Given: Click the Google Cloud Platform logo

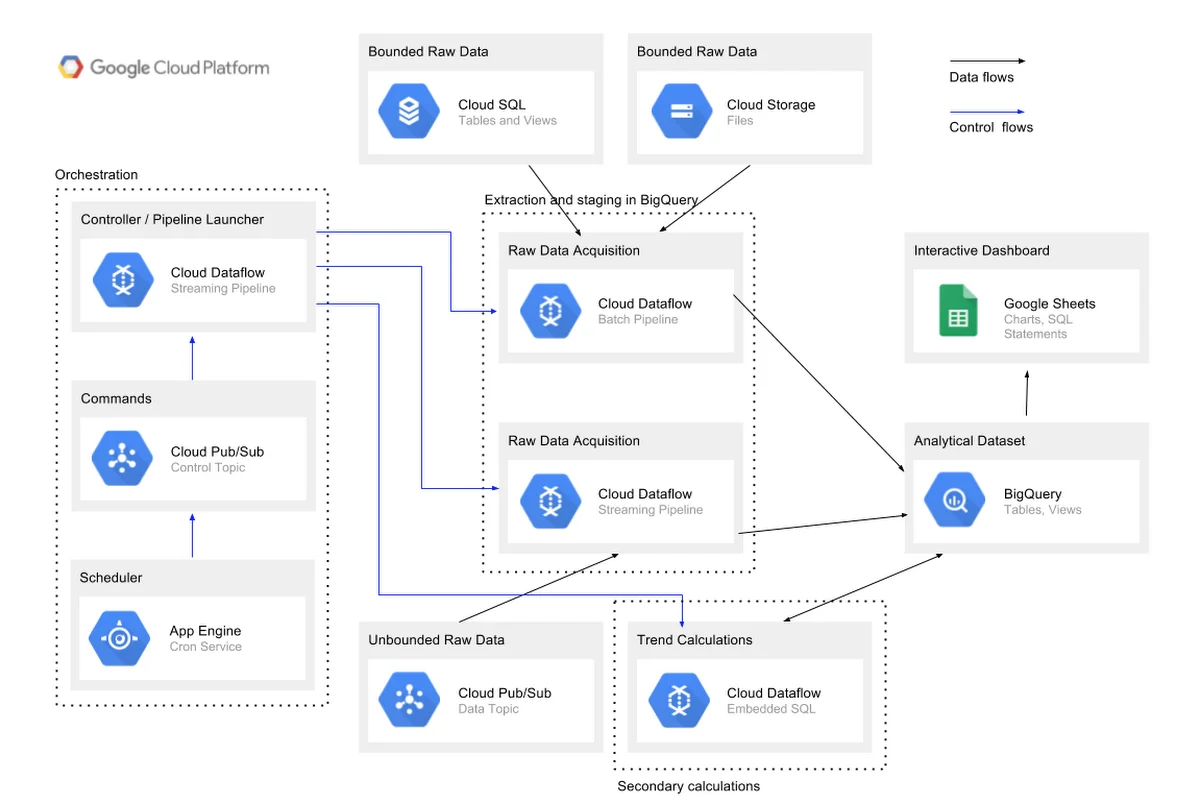Looking at the screenshot, I should coord(164,66).
